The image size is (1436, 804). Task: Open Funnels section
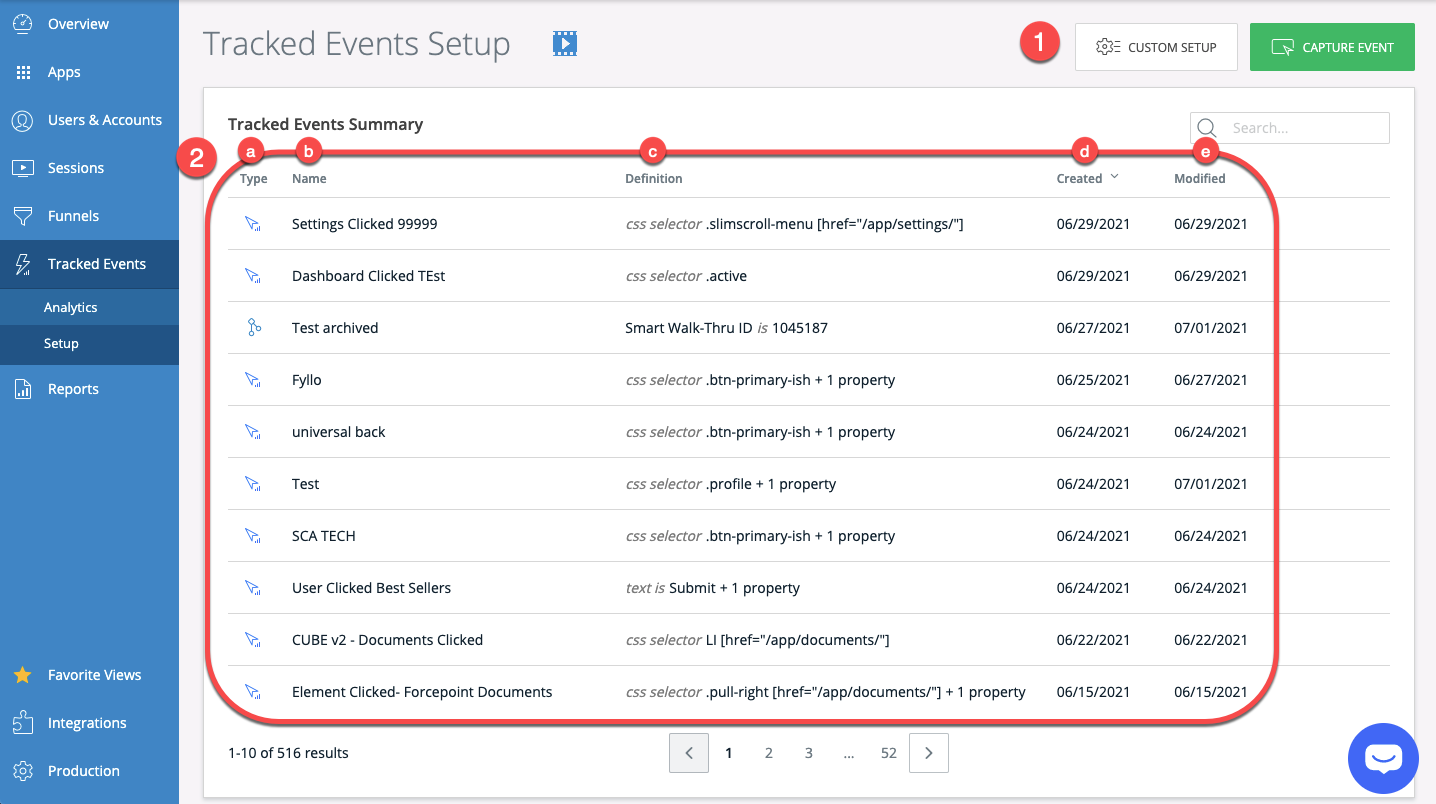point(89,216)
